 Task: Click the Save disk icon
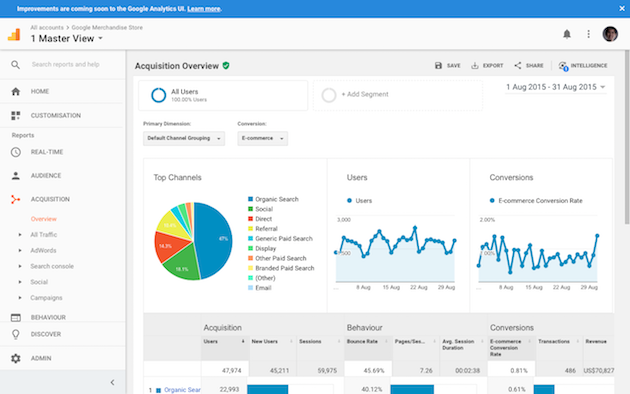[x=438, y=65]
